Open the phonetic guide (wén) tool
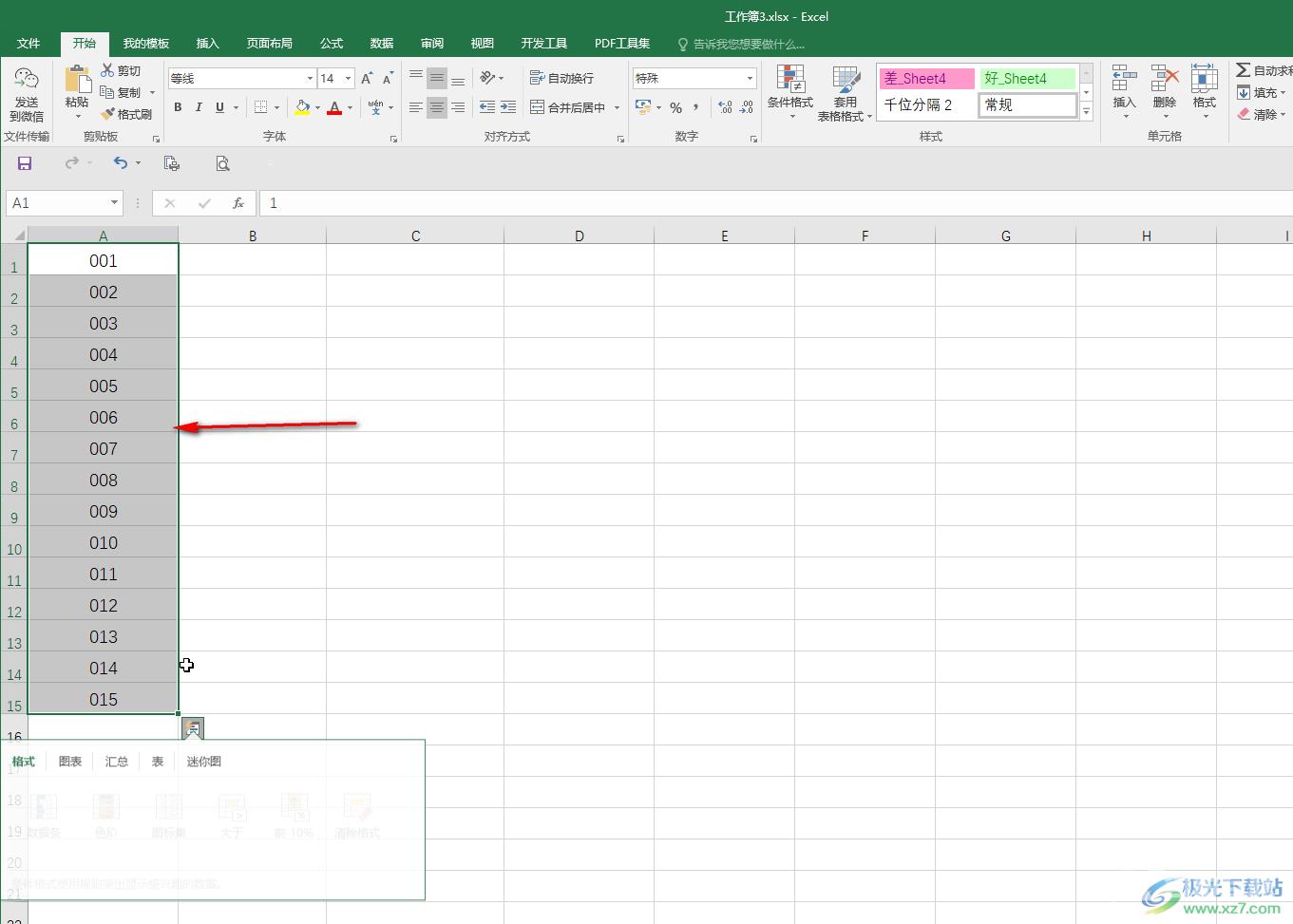The height and width of the screenshot is (924, 1293). tap(376, 107)
